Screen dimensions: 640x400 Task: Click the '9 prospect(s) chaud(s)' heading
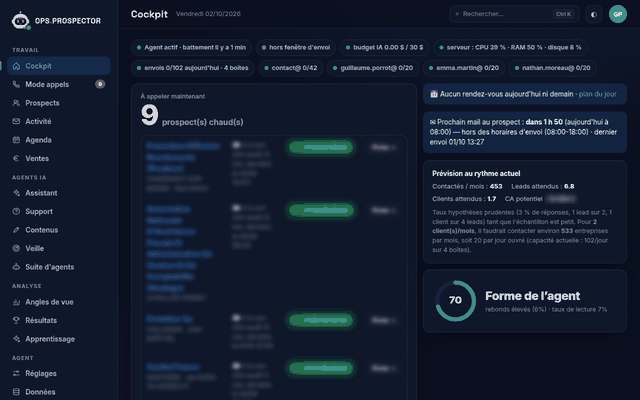click(192, 116)
